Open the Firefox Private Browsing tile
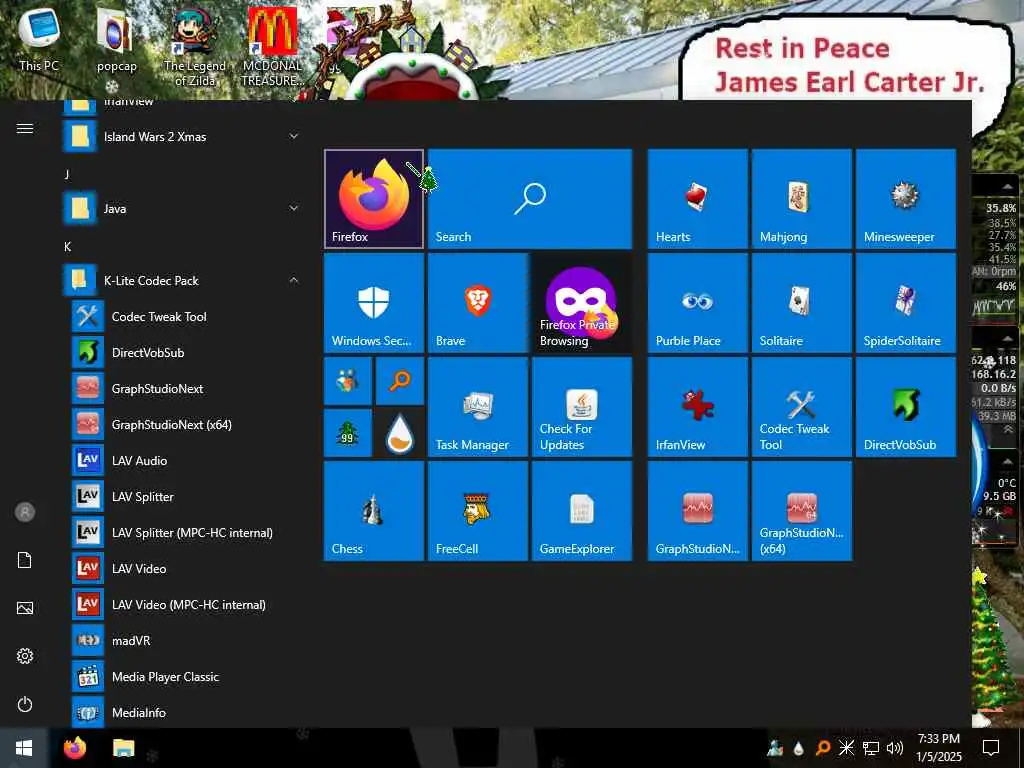Screen dimensions: 1024x768 [582, 303]
